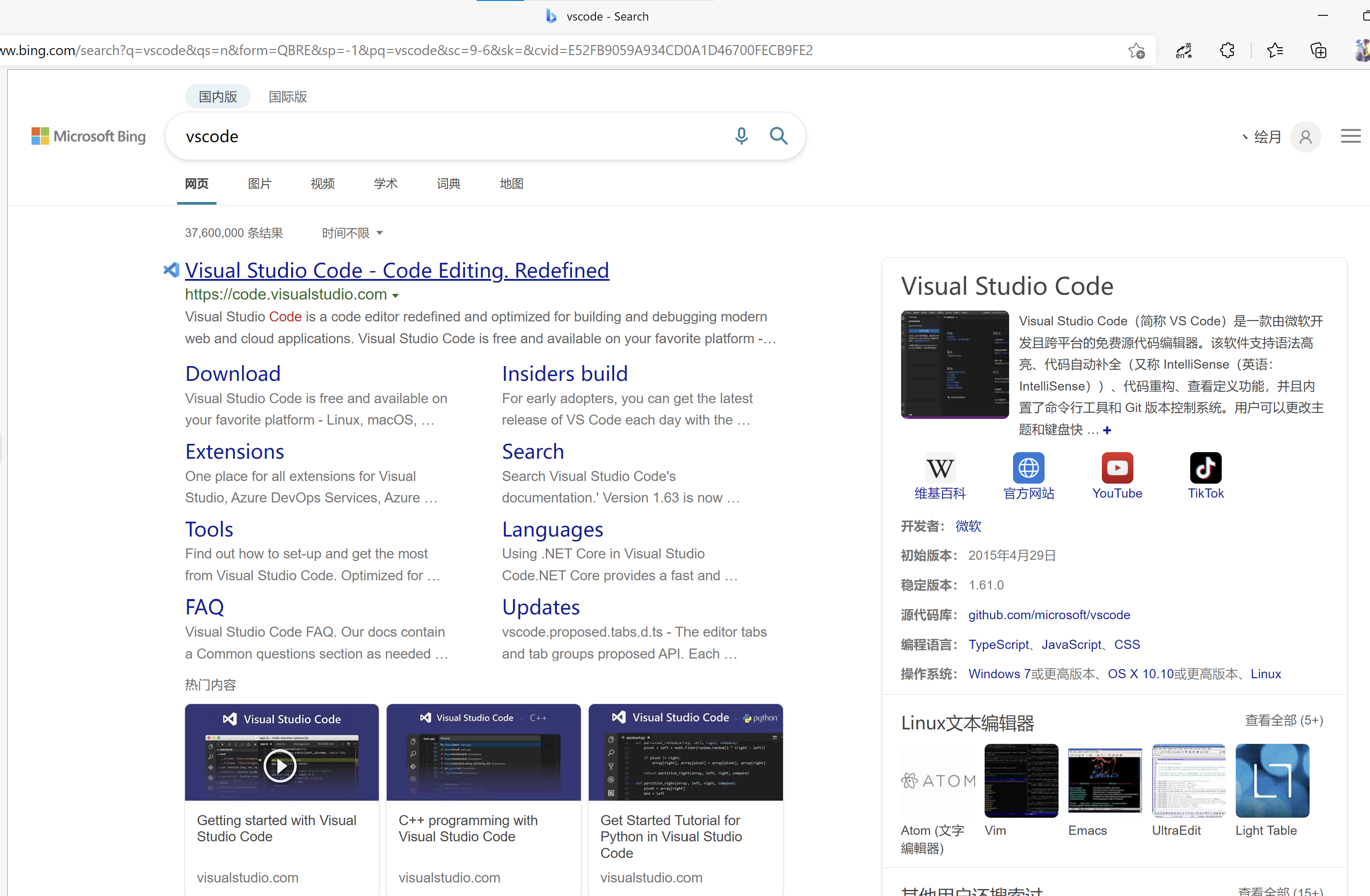
Task: Open the Bing hamburger menu
Action: click(x=1350, y=136)
